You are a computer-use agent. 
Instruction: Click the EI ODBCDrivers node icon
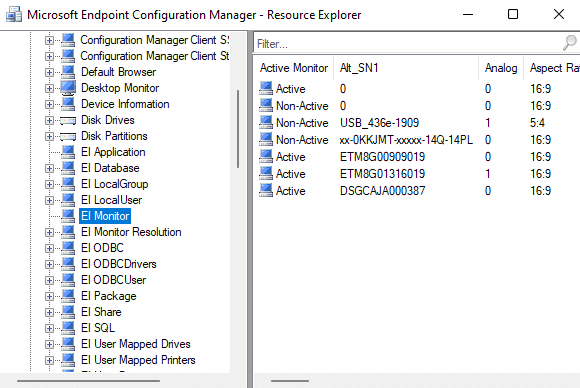tap(68, 263)
